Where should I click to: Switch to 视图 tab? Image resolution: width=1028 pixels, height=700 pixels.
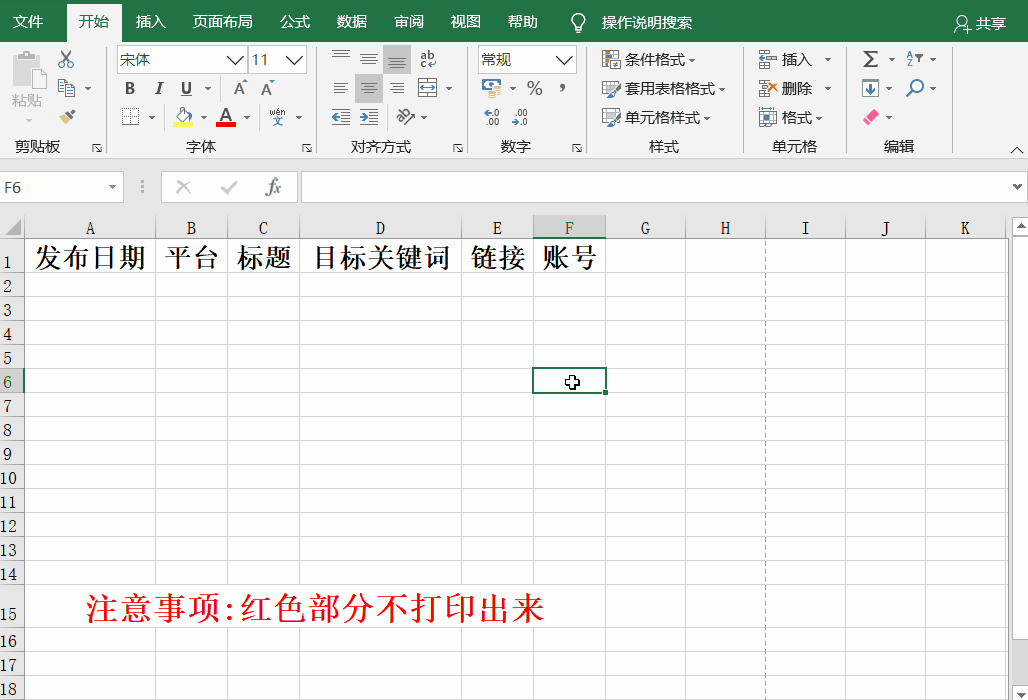pyautogui.click(x=466, y=22)
